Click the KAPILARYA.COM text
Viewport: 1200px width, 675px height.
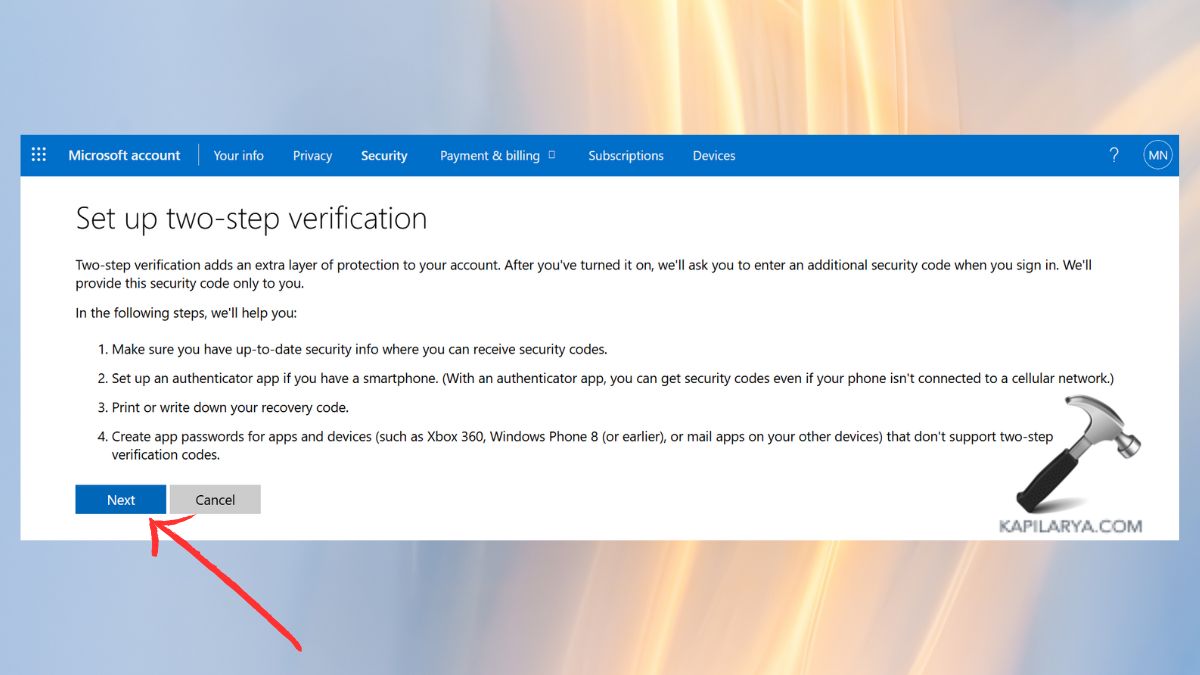(x=1070, y=523)
